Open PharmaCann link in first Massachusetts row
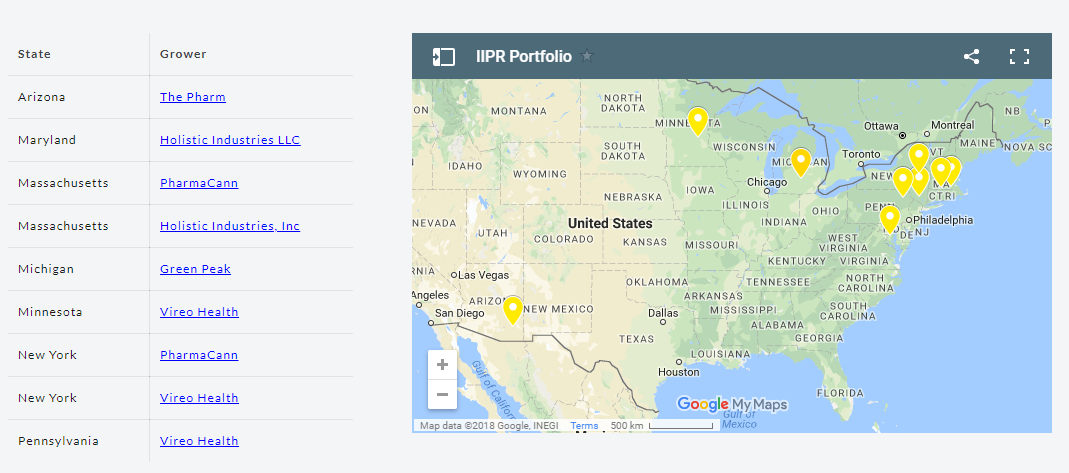This screenshot has width=1069, height=473. [199, 183]
